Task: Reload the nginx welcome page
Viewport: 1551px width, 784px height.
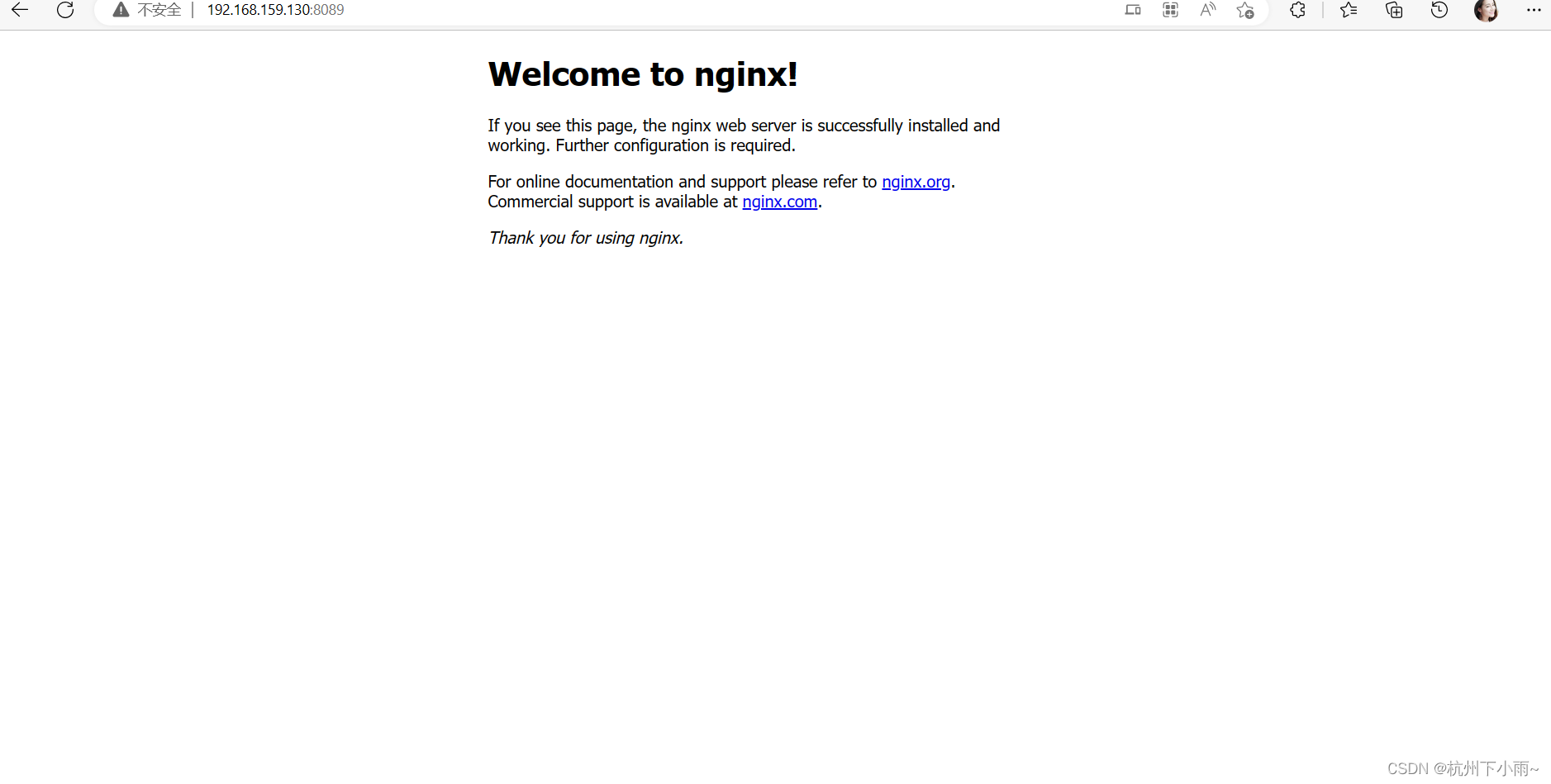Action: click(x=65, y=10)
